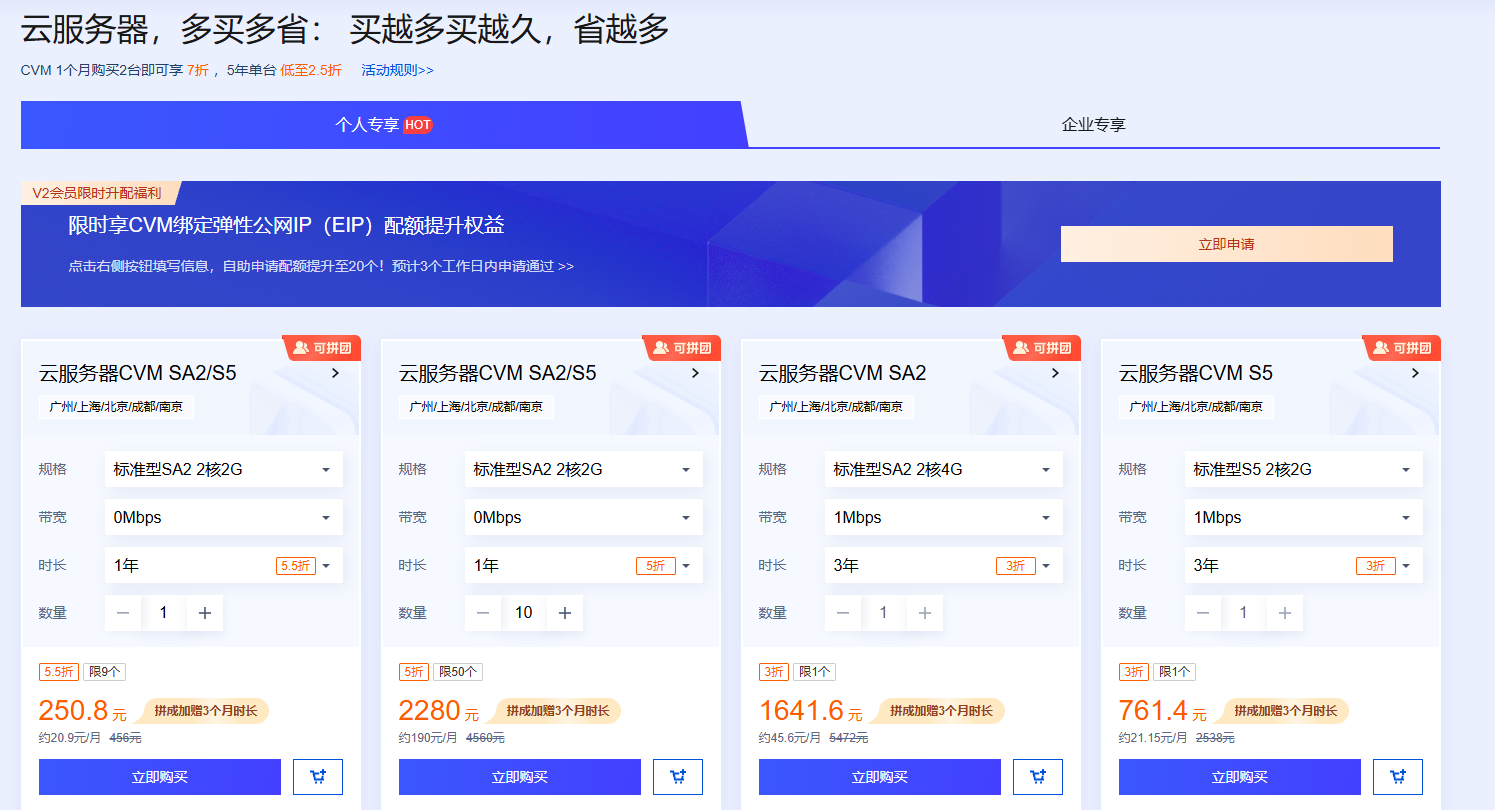Decrease quantity on the 250.8元 card
Viewport: 1495px width, 810px height.
click(x=123, y=613)
